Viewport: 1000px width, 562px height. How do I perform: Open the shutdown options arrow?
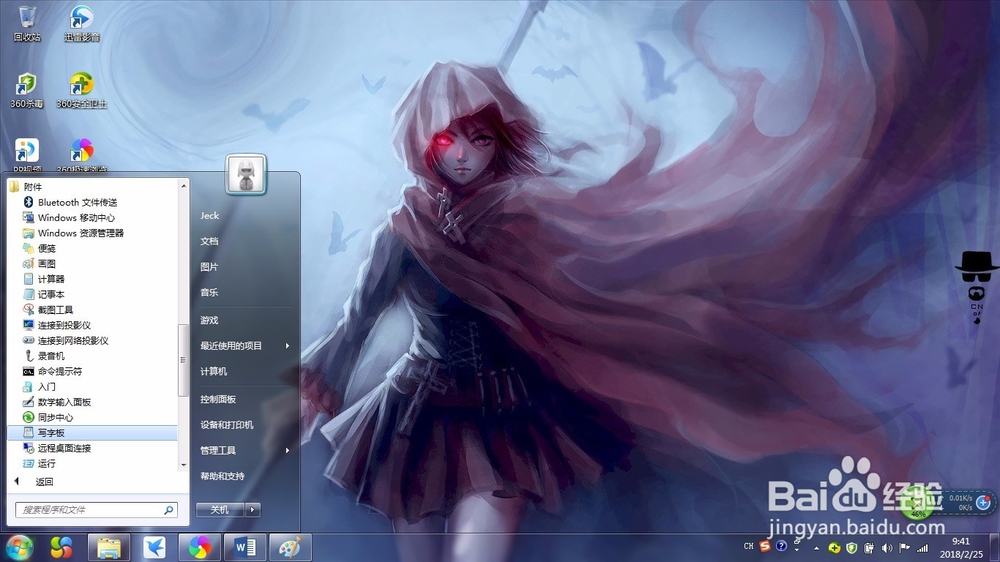(253, 510)
